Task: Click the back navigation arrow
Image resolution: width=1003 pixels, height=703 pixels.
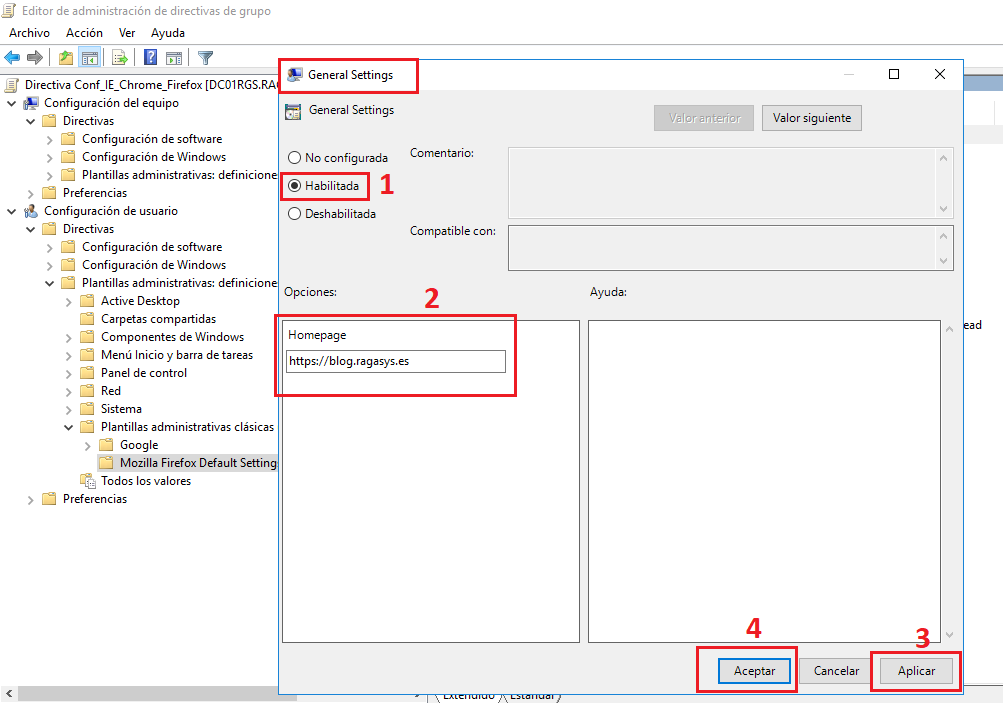Action: 12,57
